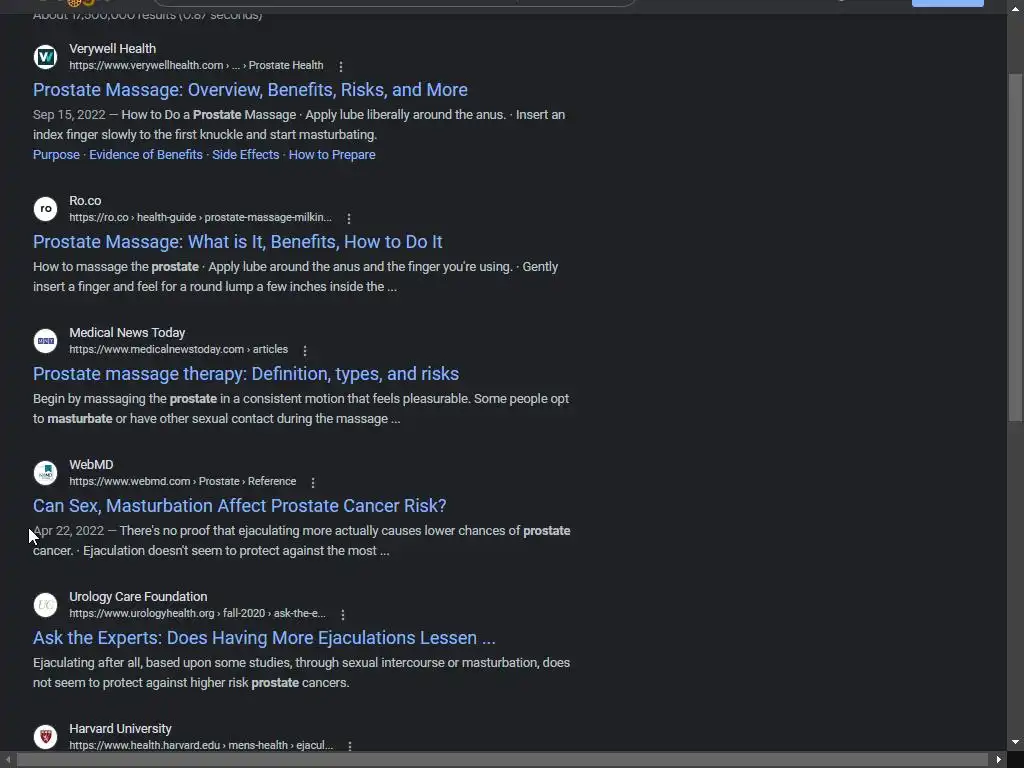Viewport: 1024px width, 768px height.
Task: Click the vertical scrollbar up arrow
Action: (x=1015, y=8)
